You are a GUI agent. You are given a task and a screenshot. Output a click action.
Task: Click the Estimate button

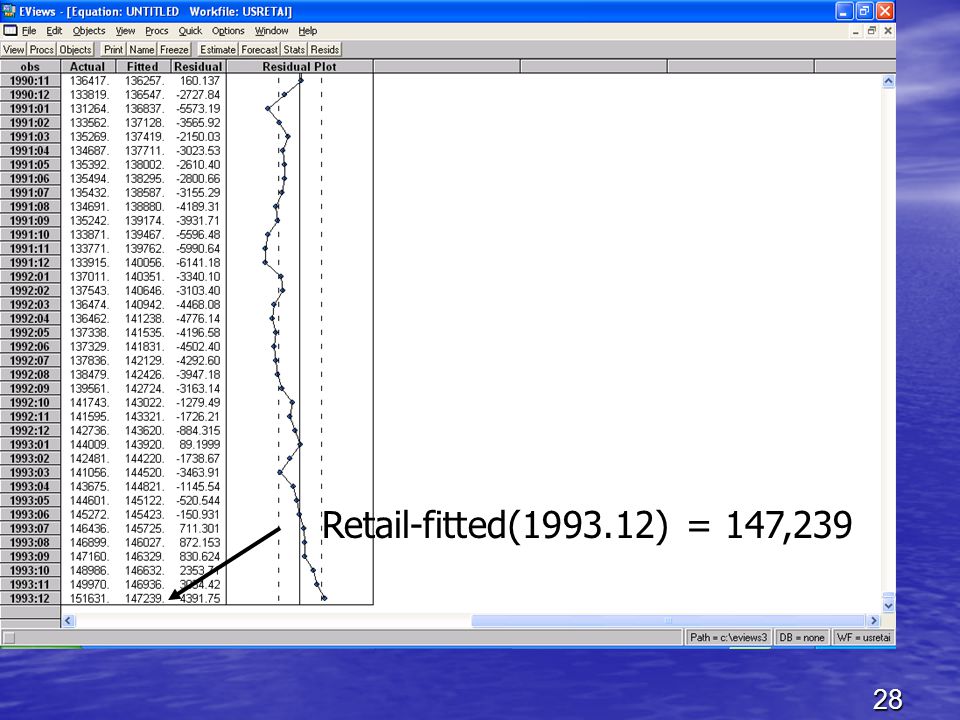[x=217, y=50]
